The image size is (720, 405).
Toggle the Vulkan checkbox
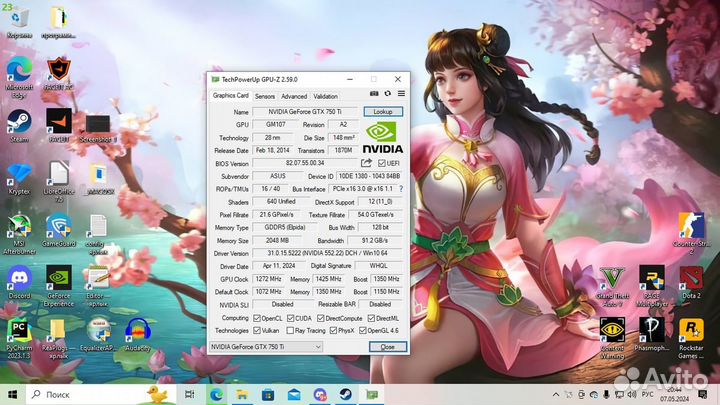tap(257, 331)
